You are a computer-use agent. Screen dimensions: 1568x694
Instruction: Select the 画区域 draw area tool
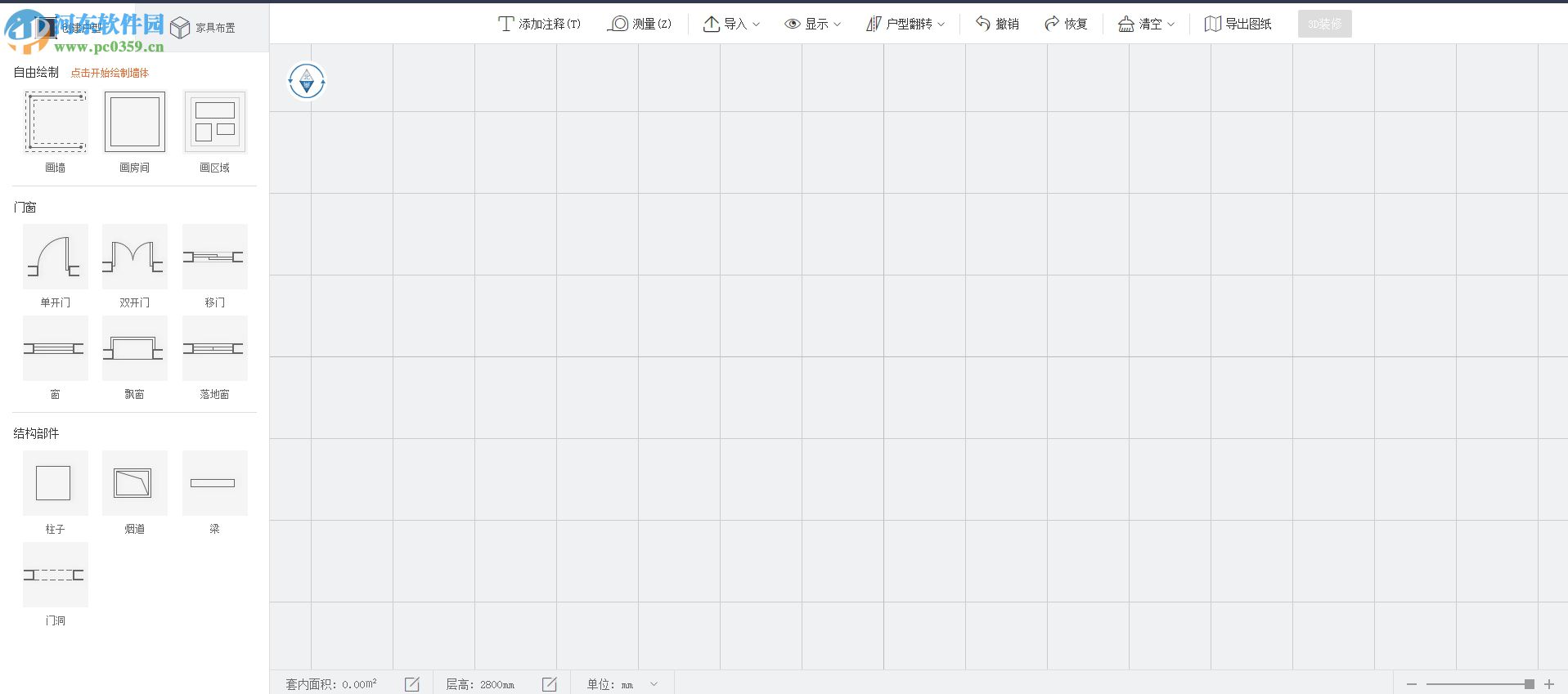[214, 122]
